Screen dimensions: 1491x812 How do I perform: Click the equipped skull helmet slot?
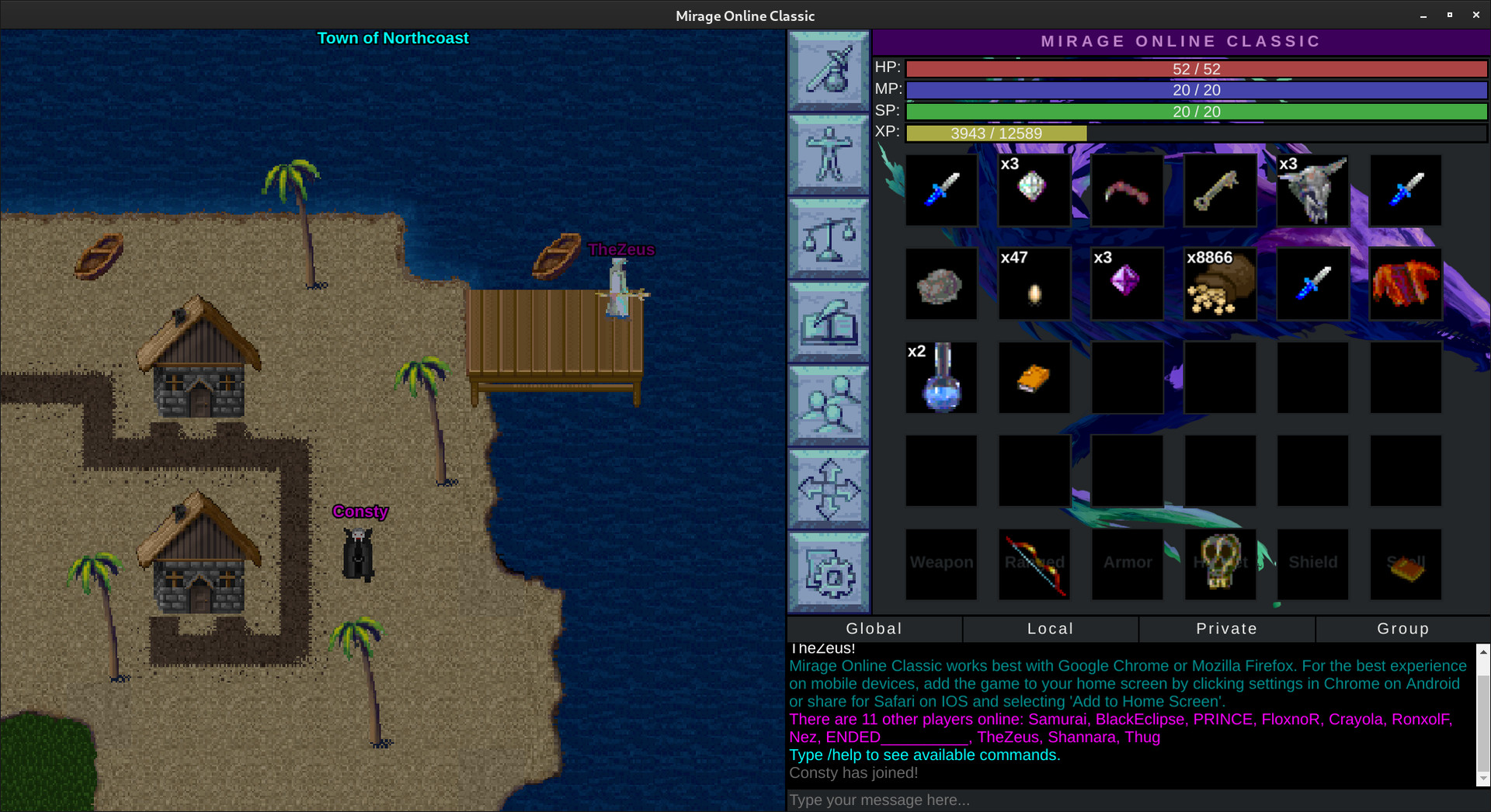click(x=1220, y=564)
